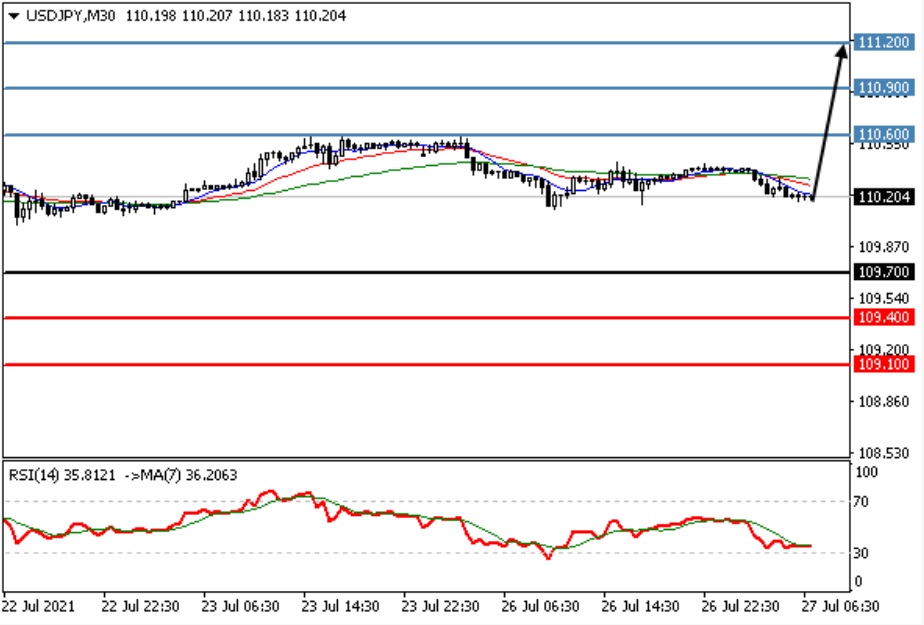Screen dimensions: 924x625
Task: Select the 110.900 level price tag
Action: click(x=883, y=88)
